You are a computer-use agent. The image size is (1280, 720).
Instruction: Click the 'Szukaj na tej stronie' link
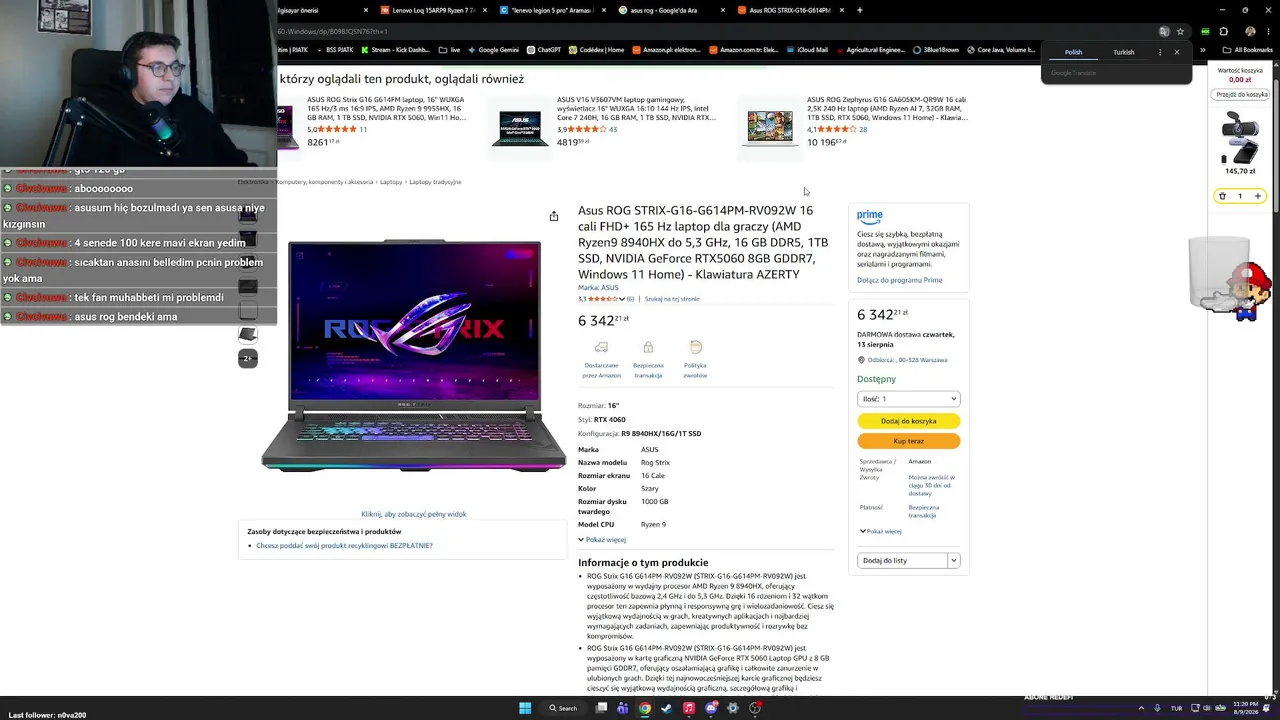(672, 299)
